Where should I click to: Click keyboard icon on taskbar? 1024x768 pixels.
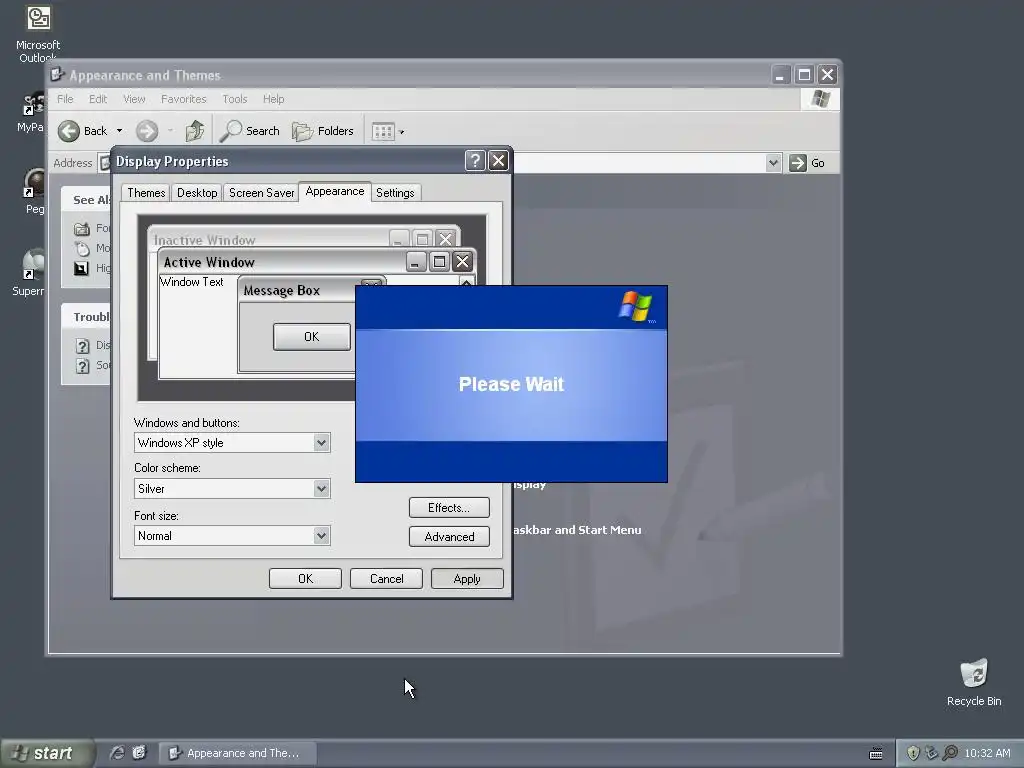[x=876, y=754]
